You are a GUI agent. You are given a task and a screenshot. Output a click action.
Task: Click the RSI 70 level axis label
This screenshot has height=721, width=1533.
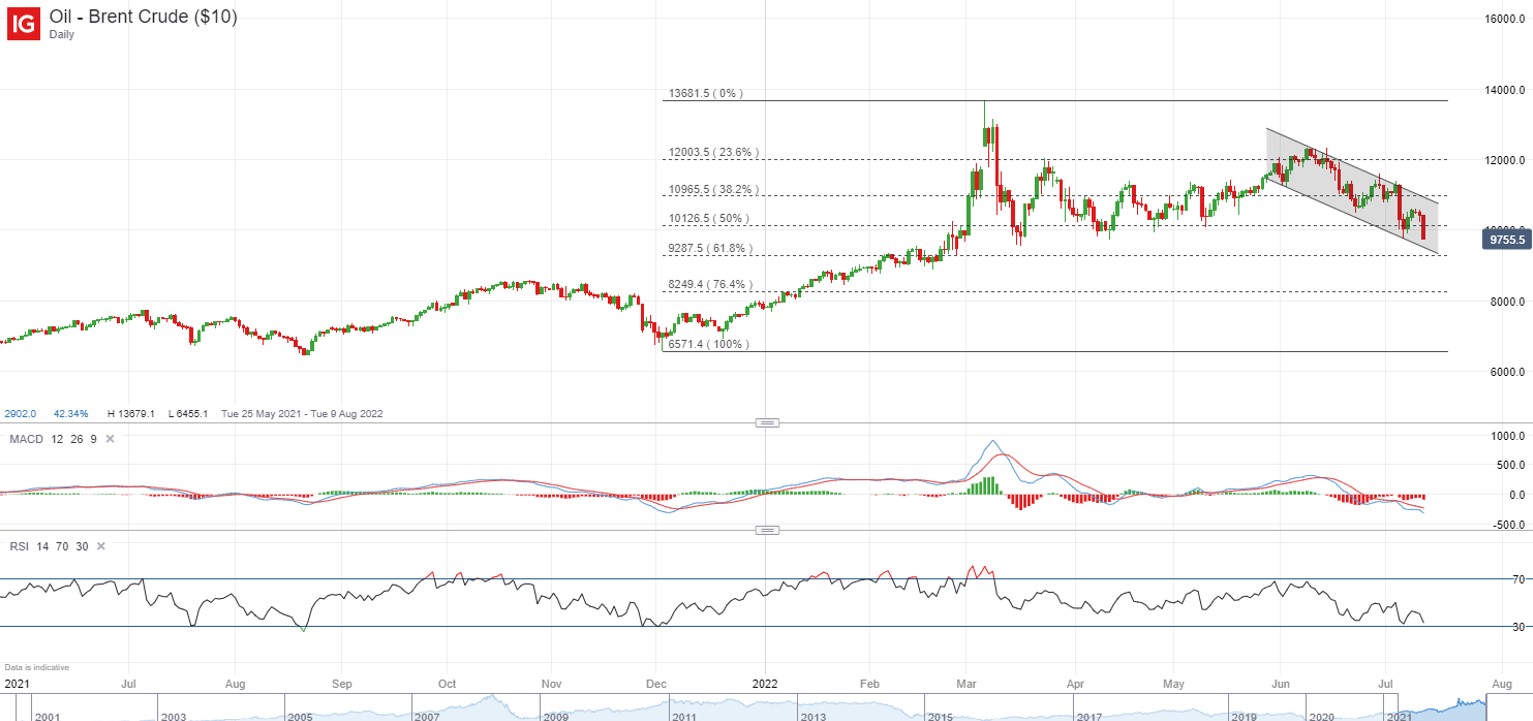pyautogui.click(x=1517, y=579)
